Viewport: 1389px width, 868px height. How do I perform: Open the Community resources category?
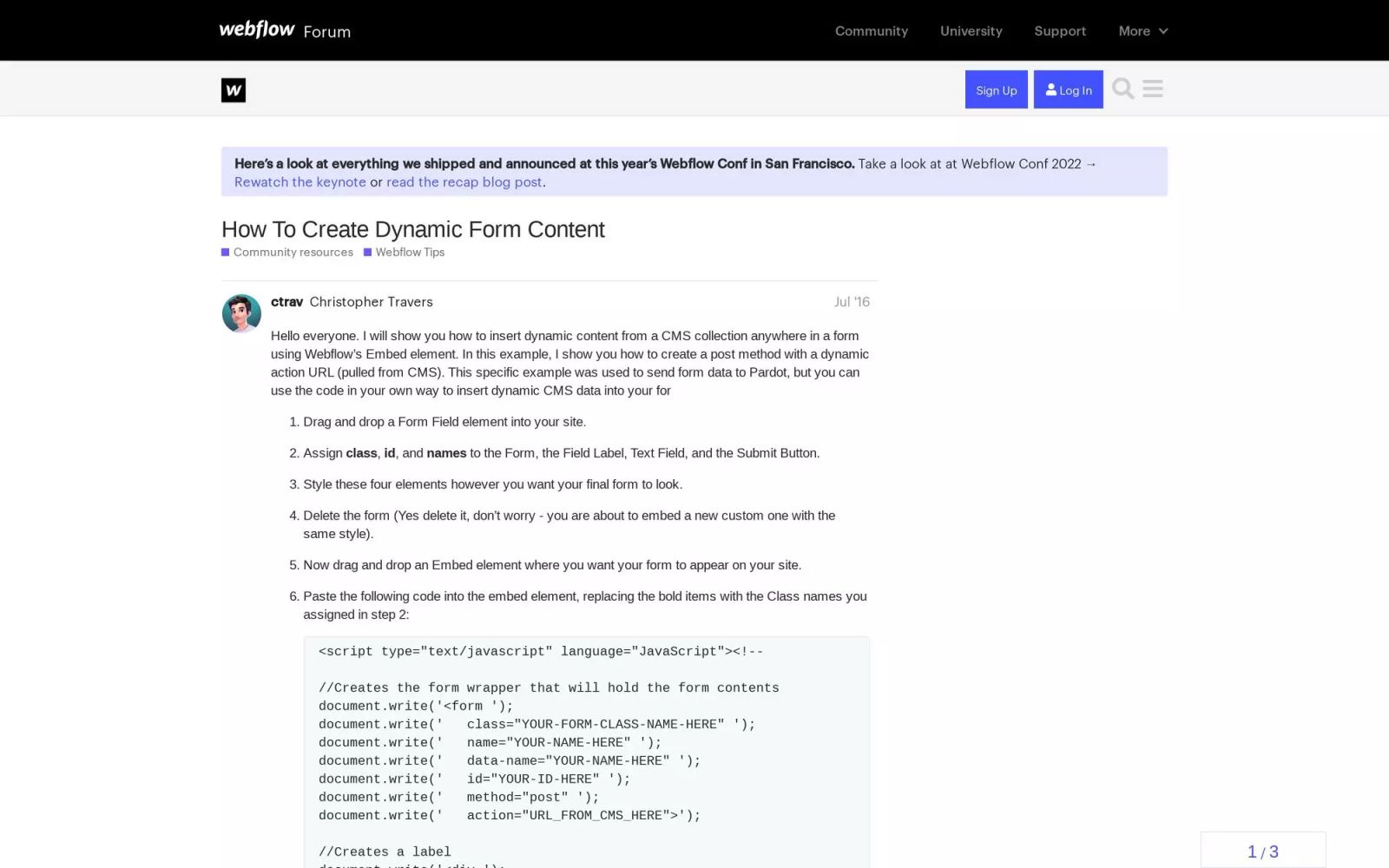click(287, 252)
